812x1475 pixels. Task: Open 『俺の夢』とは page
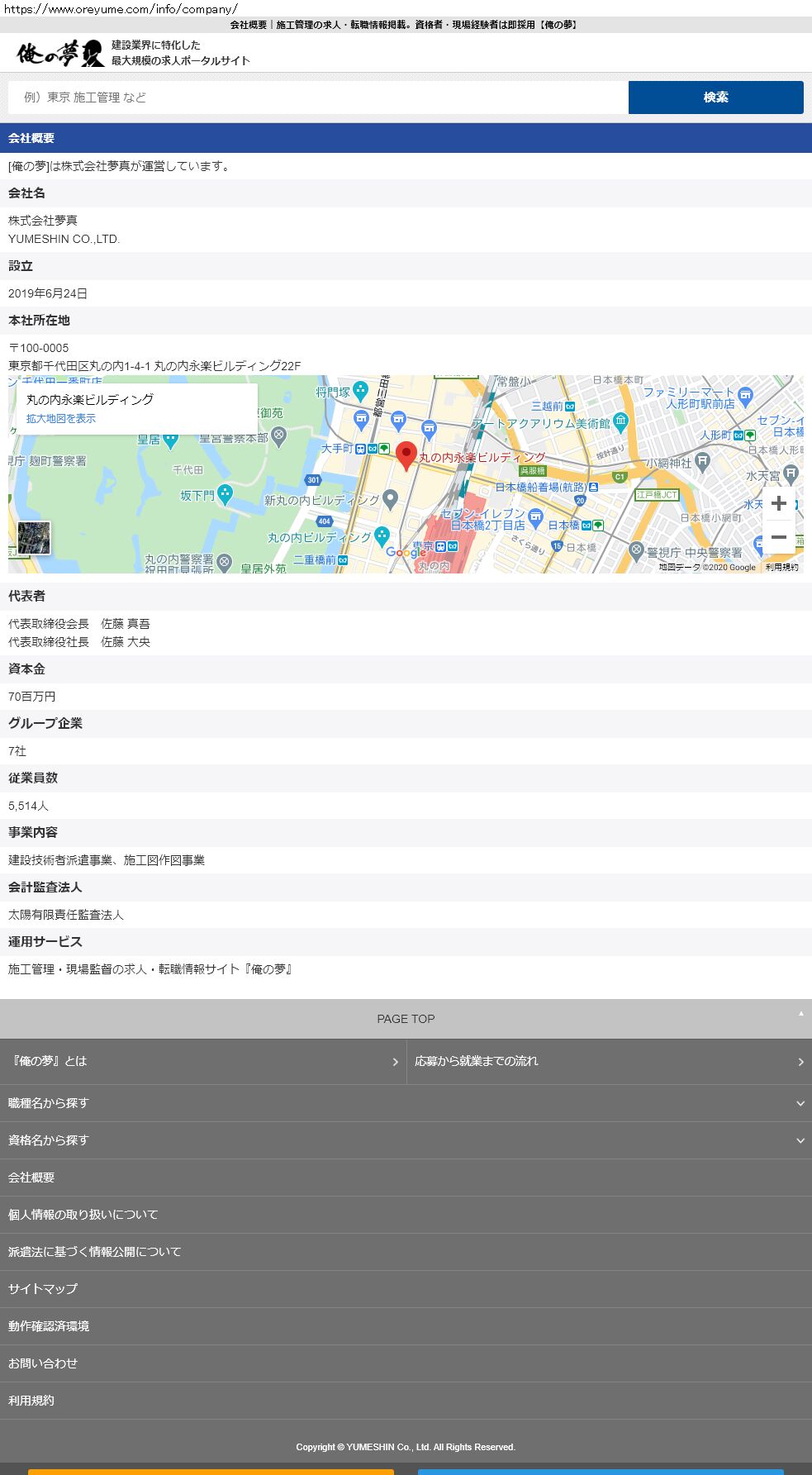tap(202, 1061)
